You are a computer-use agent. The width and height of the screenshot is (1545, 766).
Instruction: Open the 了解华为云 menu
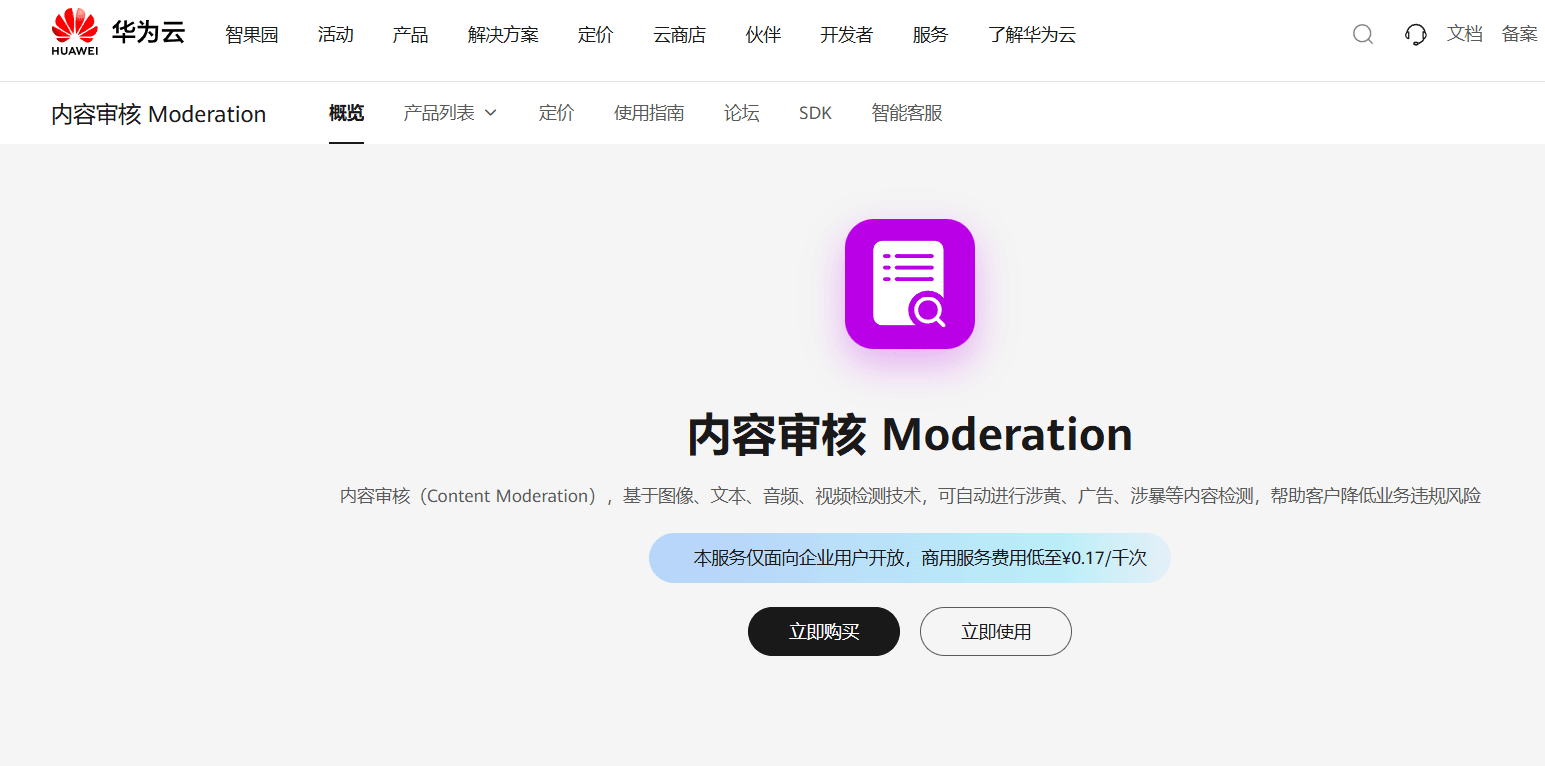click(1032, 35)
